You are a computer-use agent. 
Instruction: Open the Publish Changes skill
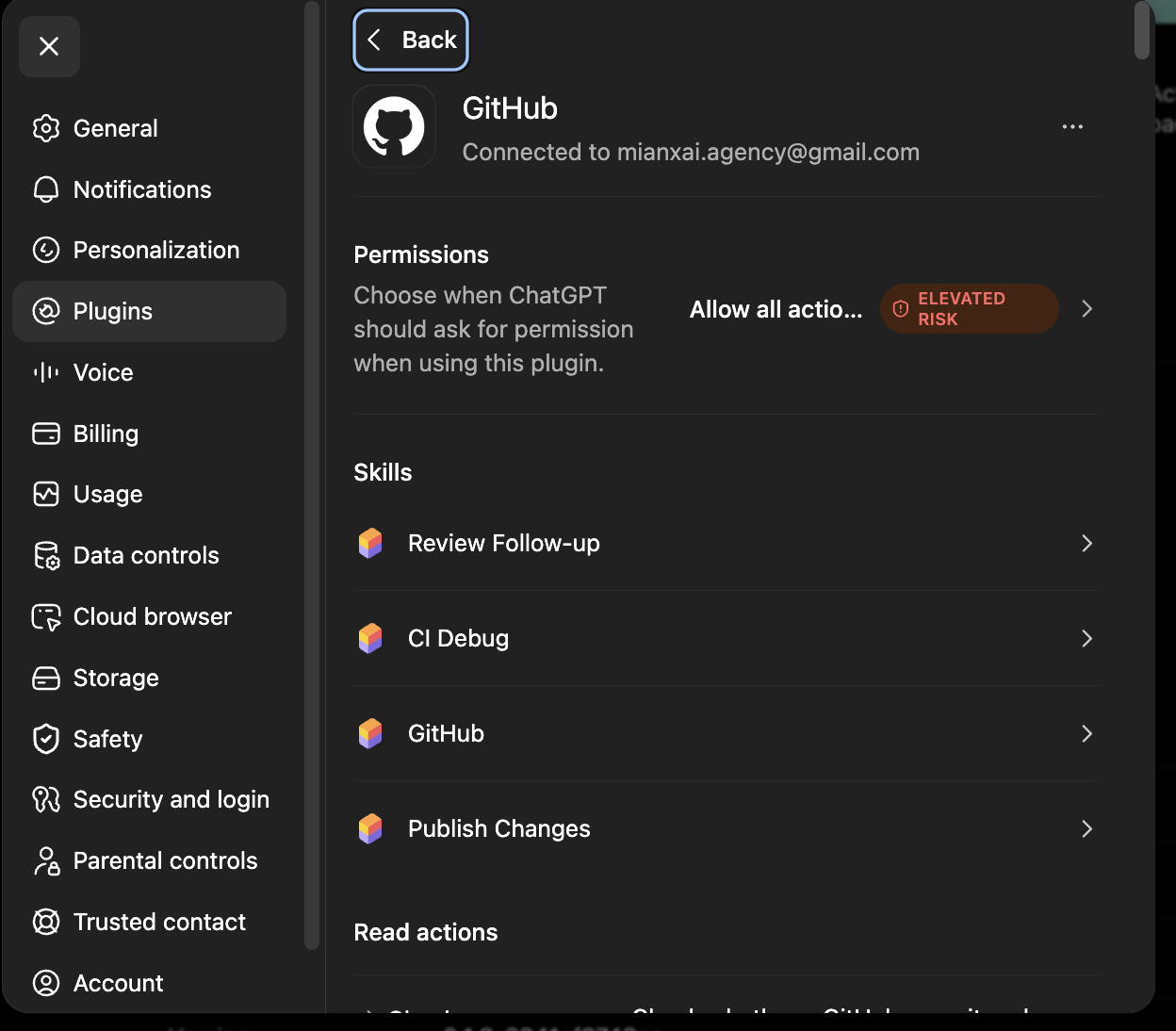pyautogui.click(x=727, y=828)
